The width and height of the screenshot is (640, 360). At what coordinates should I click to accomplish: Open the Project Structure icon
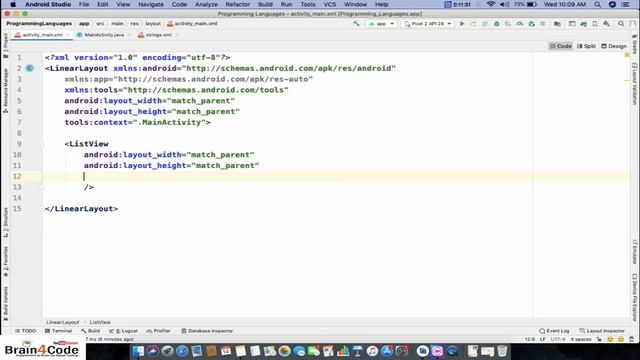coord(557,24)
